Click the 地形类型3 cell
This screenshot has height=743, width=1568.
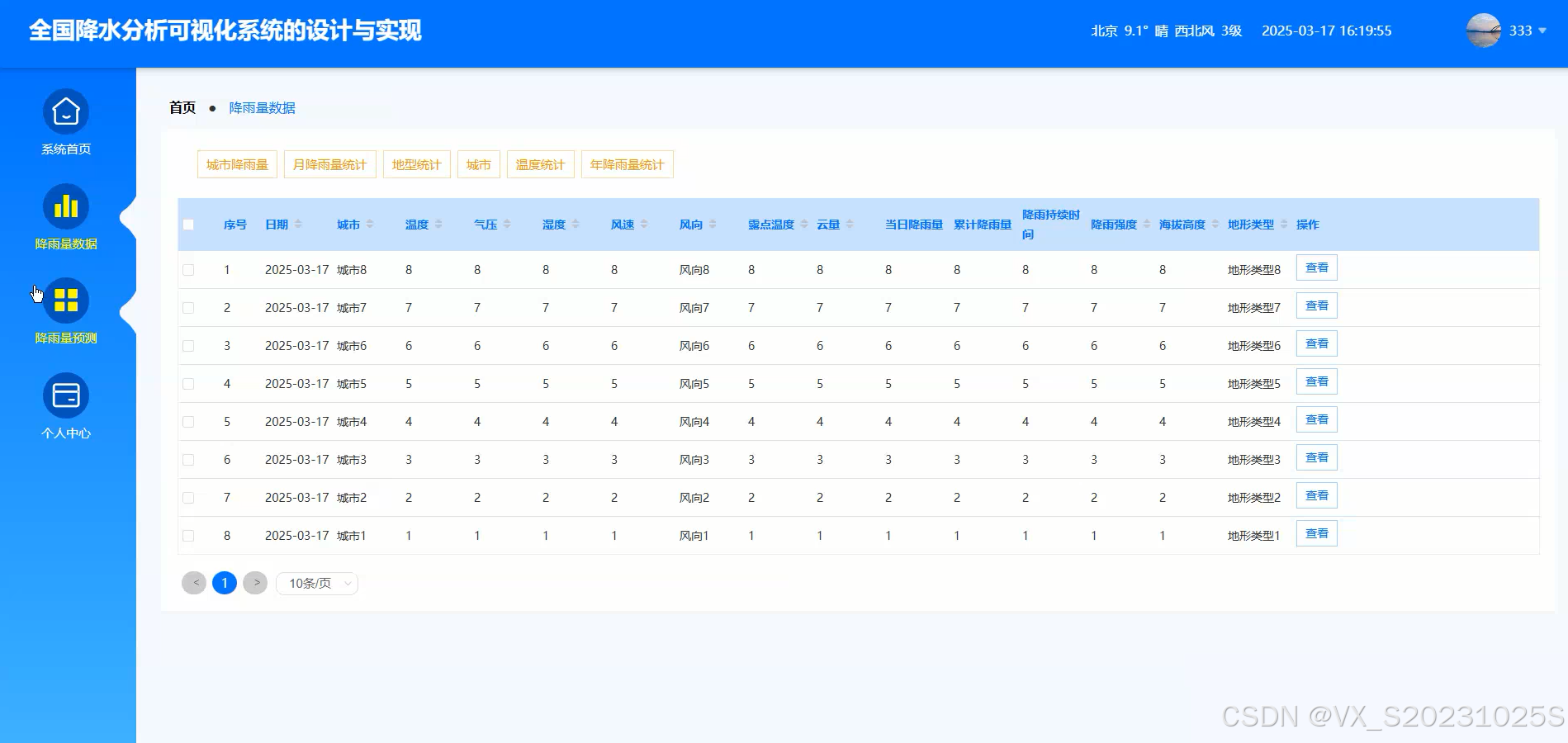click(1253, 460)
